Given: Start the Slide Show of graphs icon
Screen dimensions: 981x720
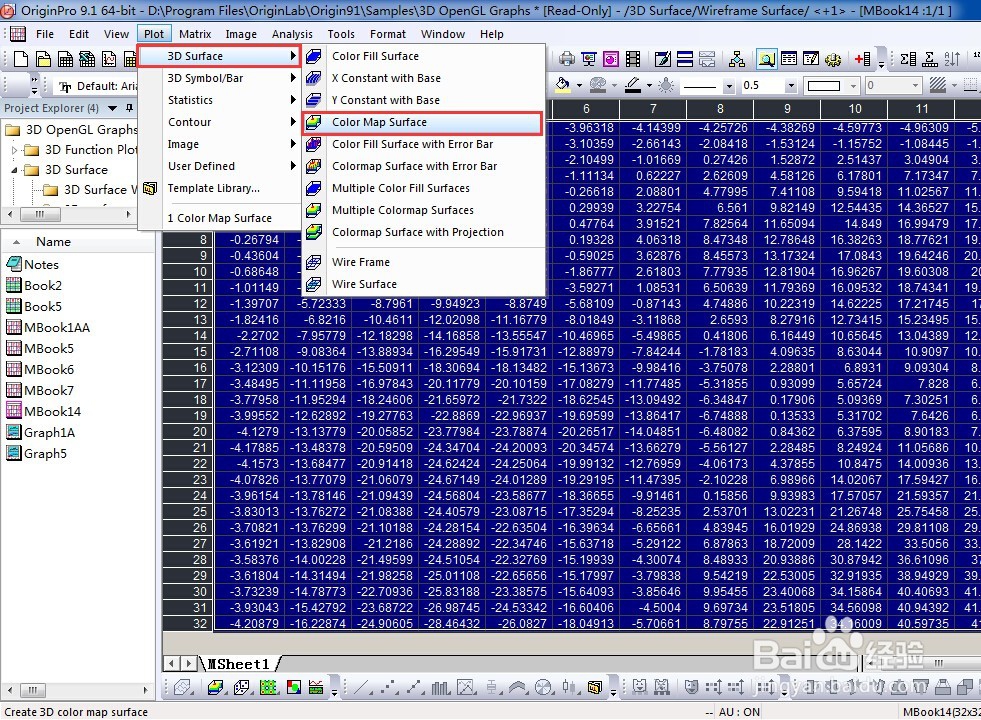Looking at the screenshot, I should [x=589, y=59].
